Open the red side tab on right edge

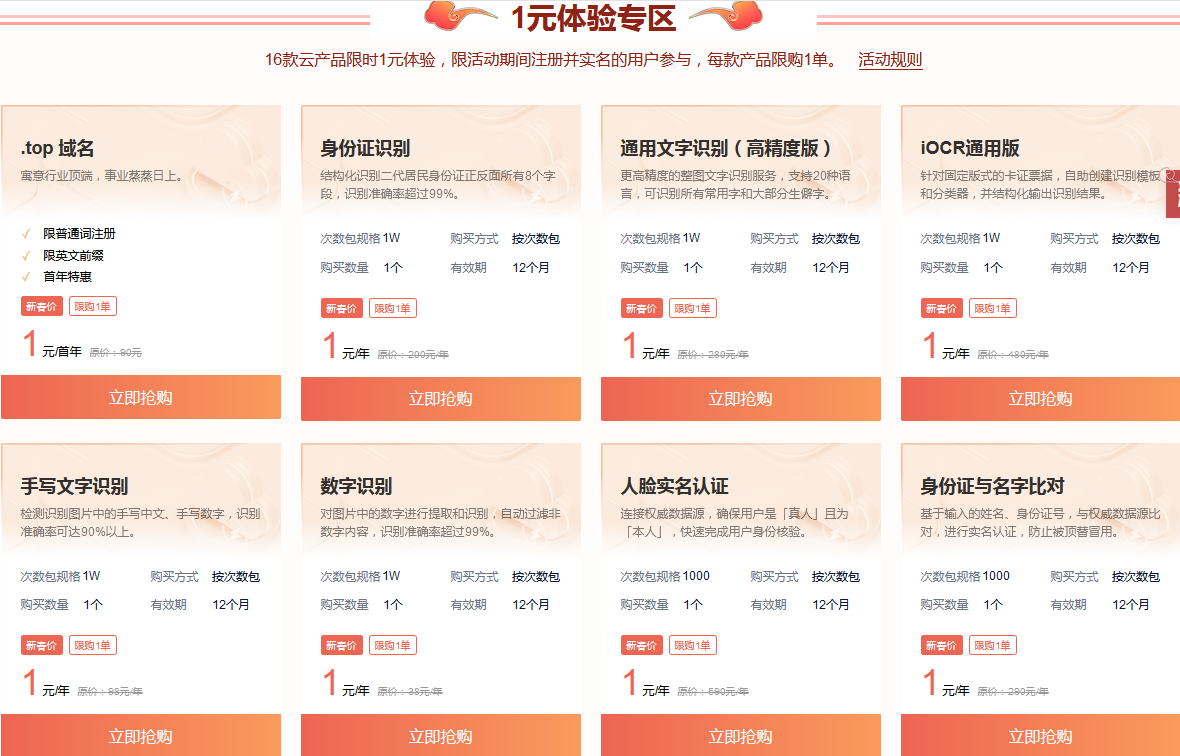coord(1173,194)
